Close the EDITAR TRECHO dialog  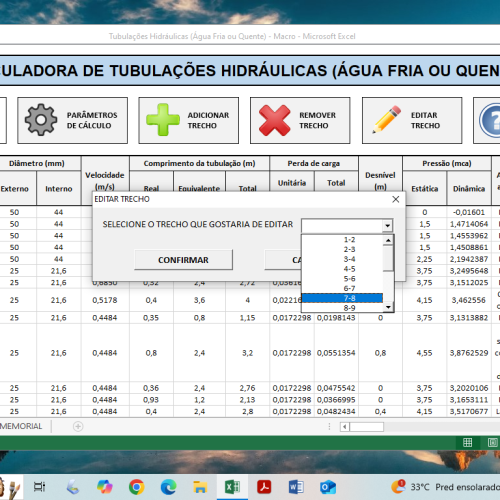pos(396,199)
